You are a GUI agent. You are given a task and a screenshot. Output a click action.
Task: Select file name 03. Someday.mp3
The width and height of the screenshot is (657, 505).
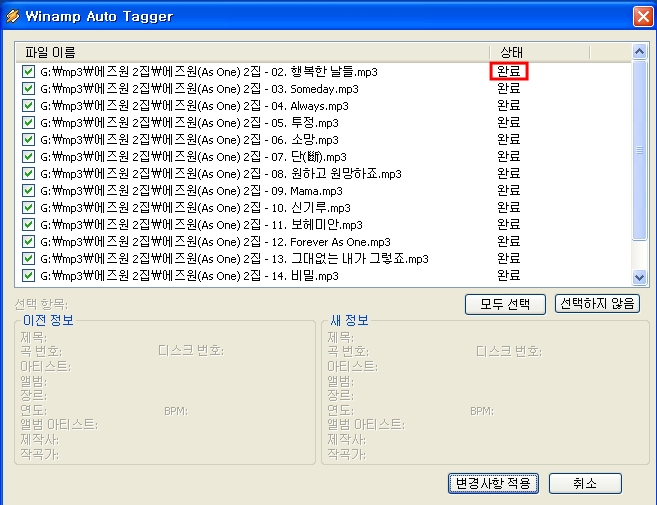199,89
